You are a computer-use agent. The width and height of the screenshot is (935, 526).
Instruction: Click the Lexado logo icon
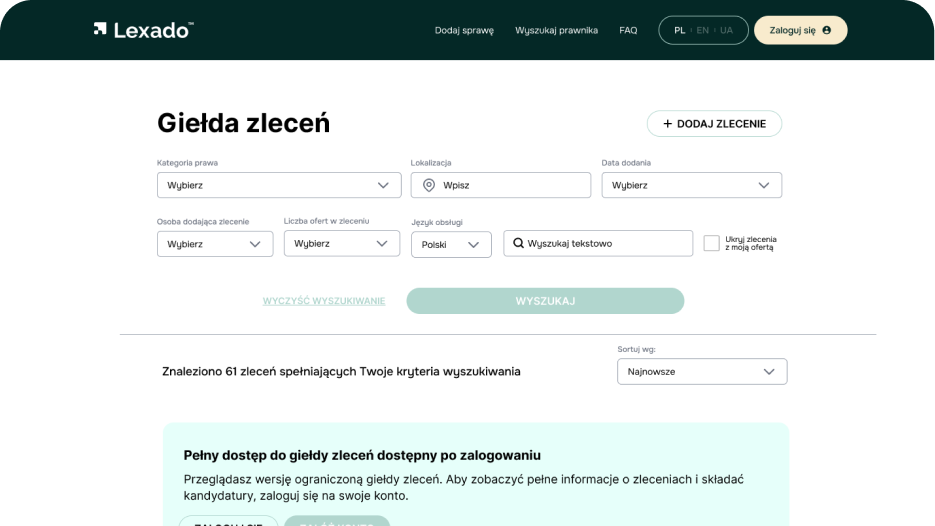coord(100,29)
